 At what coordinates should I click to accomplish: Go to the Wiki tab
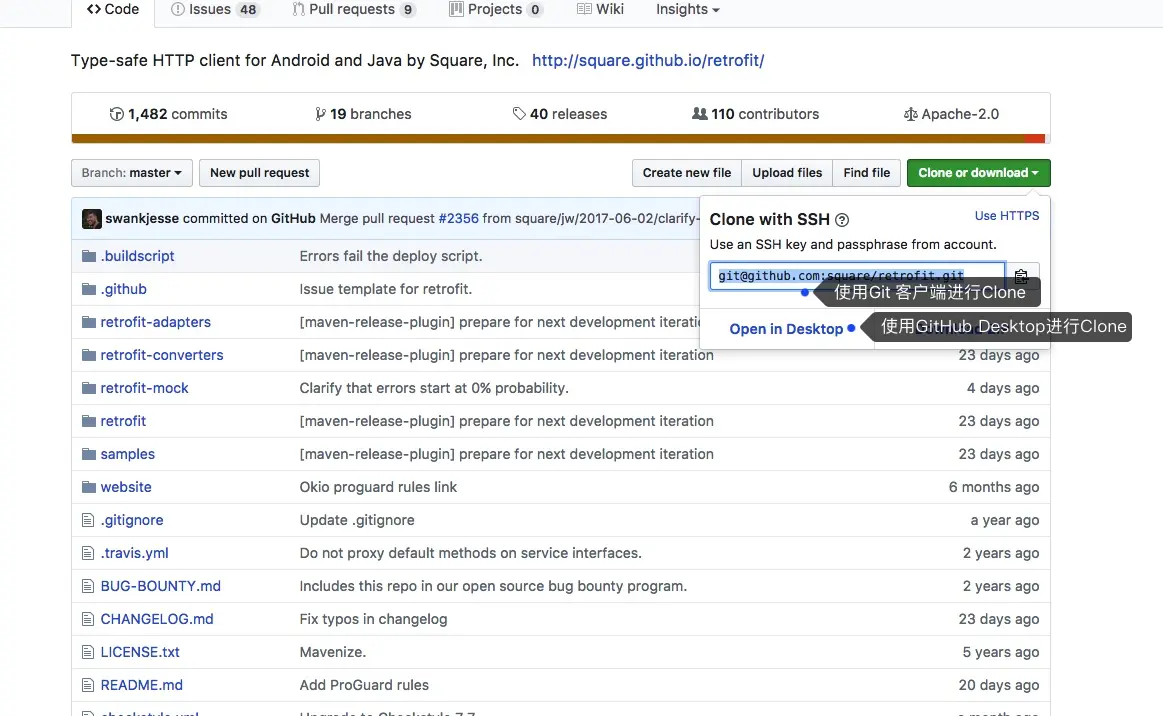pyautogui.click(x=600, y=10)
